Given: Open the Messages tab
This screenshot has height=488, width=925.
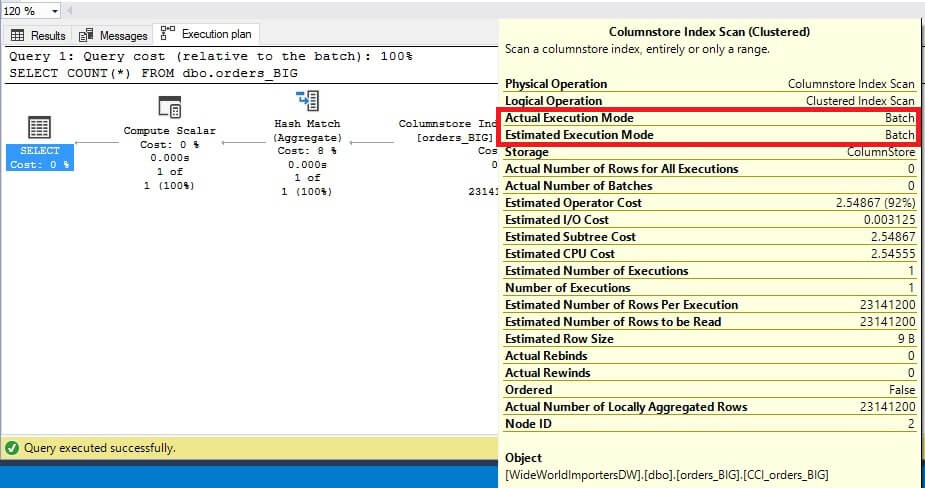Looking at the screenshot, I should pyautogui.click(x=122, y=36).
